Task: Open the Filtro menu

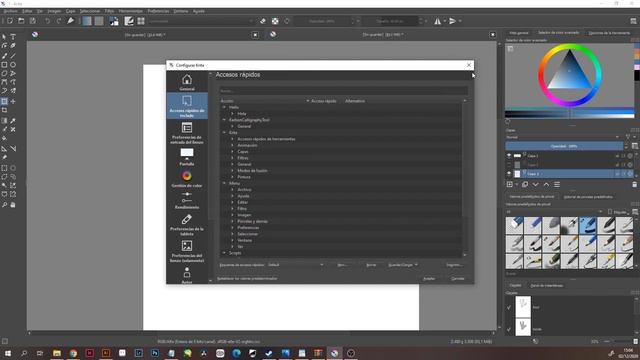Action: 109,11
